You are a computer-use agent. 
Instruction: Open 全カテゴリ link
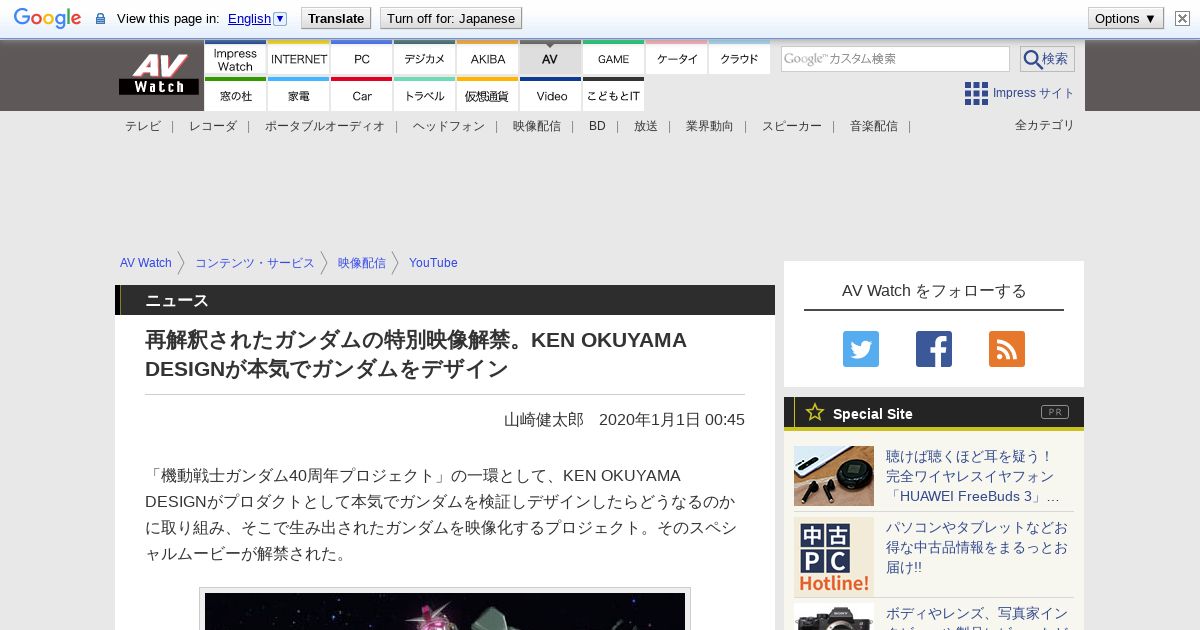tap(1044, 125)
